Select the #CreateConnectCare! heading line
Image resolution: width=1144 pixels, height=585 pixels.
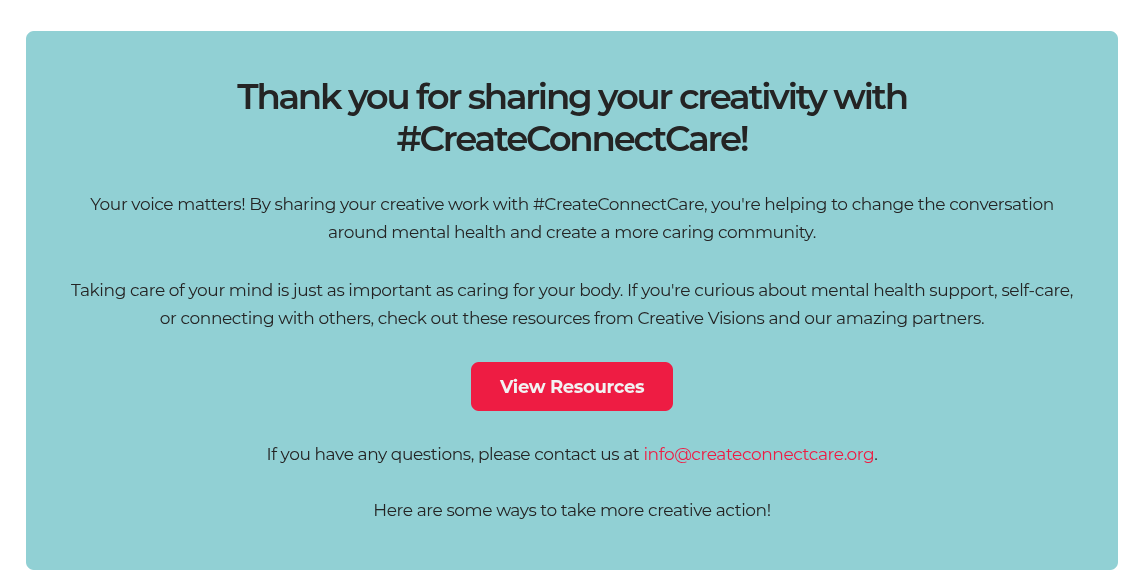(572, 139)
